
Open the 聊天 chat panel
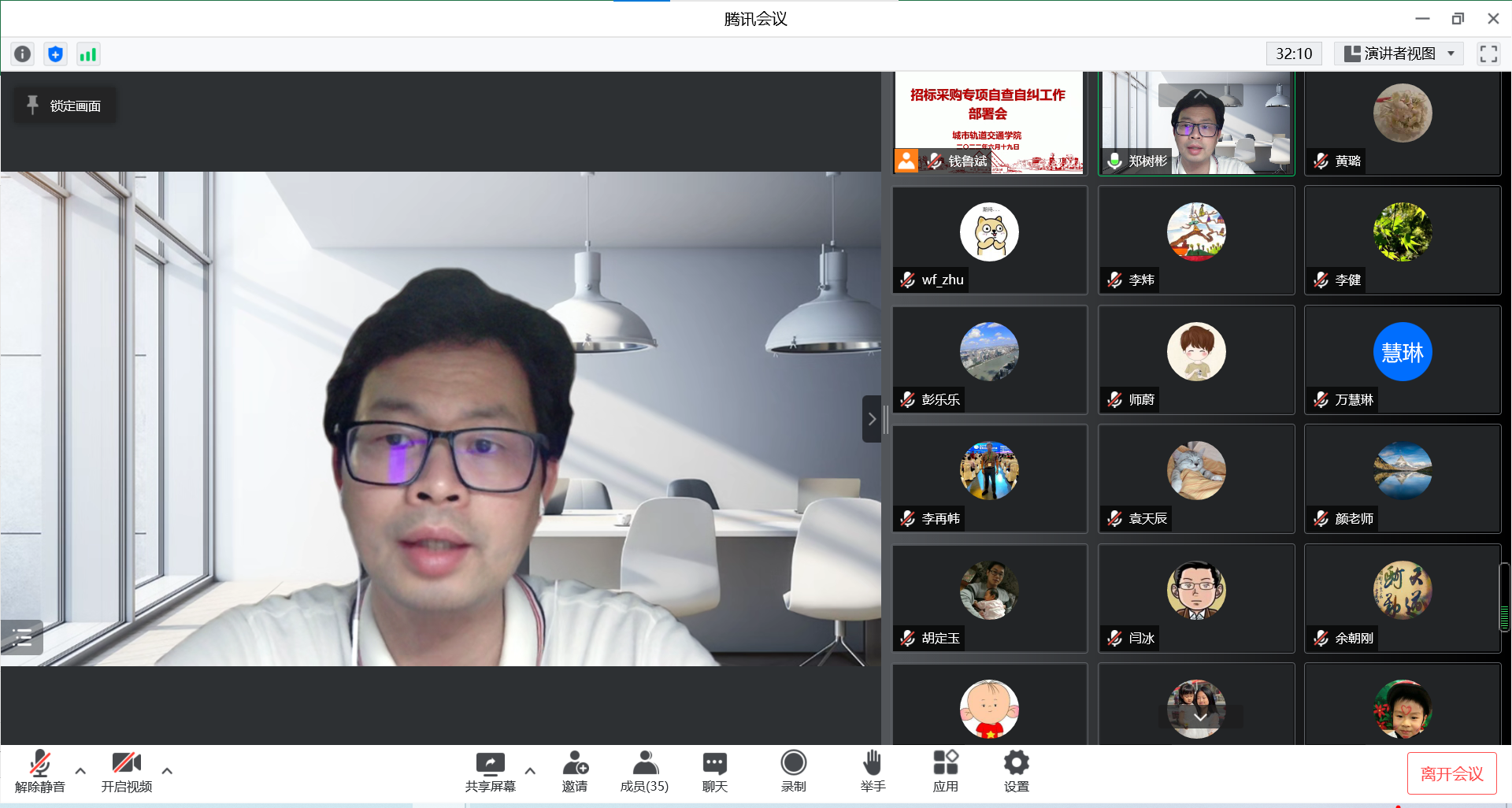(714, 771)
